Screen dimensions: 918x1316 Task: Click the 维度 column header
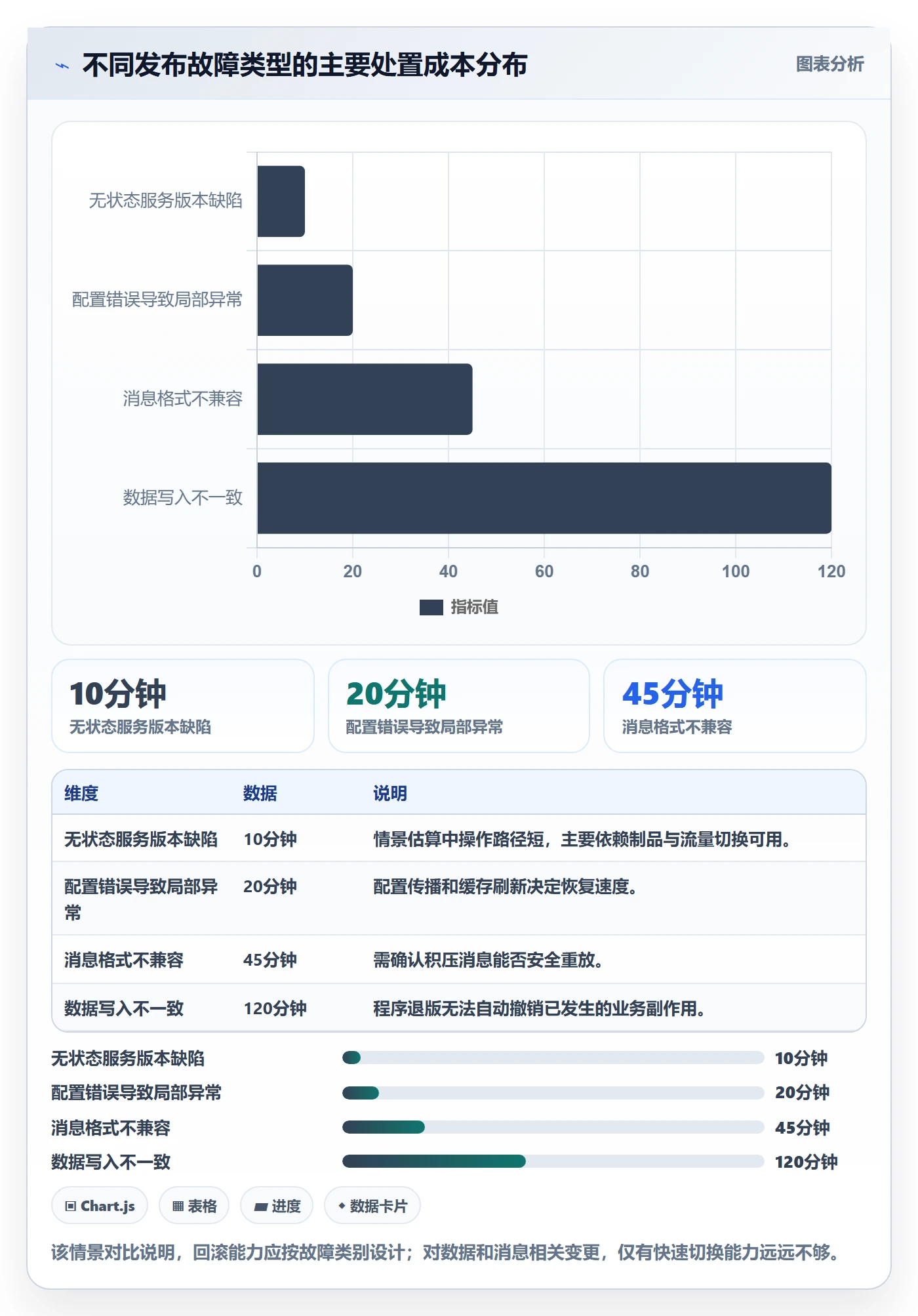81,794
